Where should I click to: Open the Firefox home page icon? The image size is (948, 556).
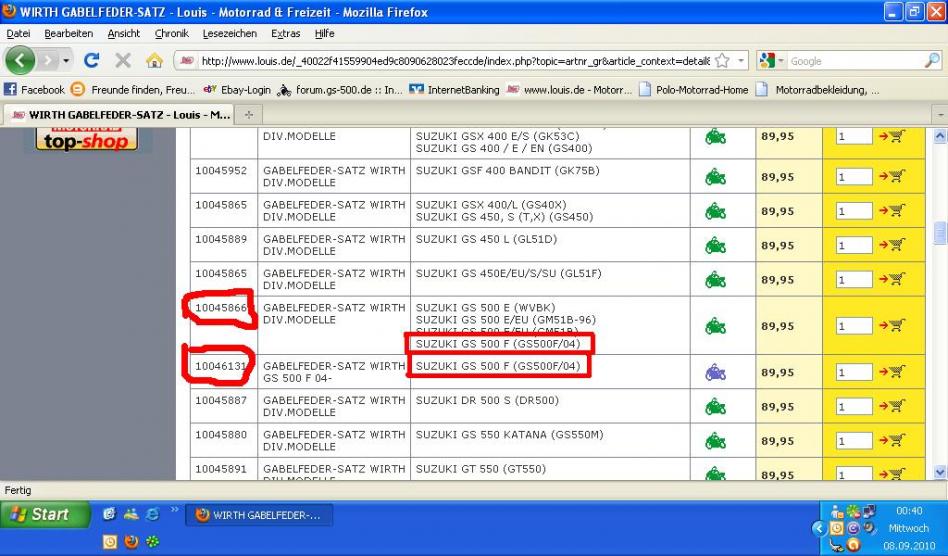(x=155, y=60)
